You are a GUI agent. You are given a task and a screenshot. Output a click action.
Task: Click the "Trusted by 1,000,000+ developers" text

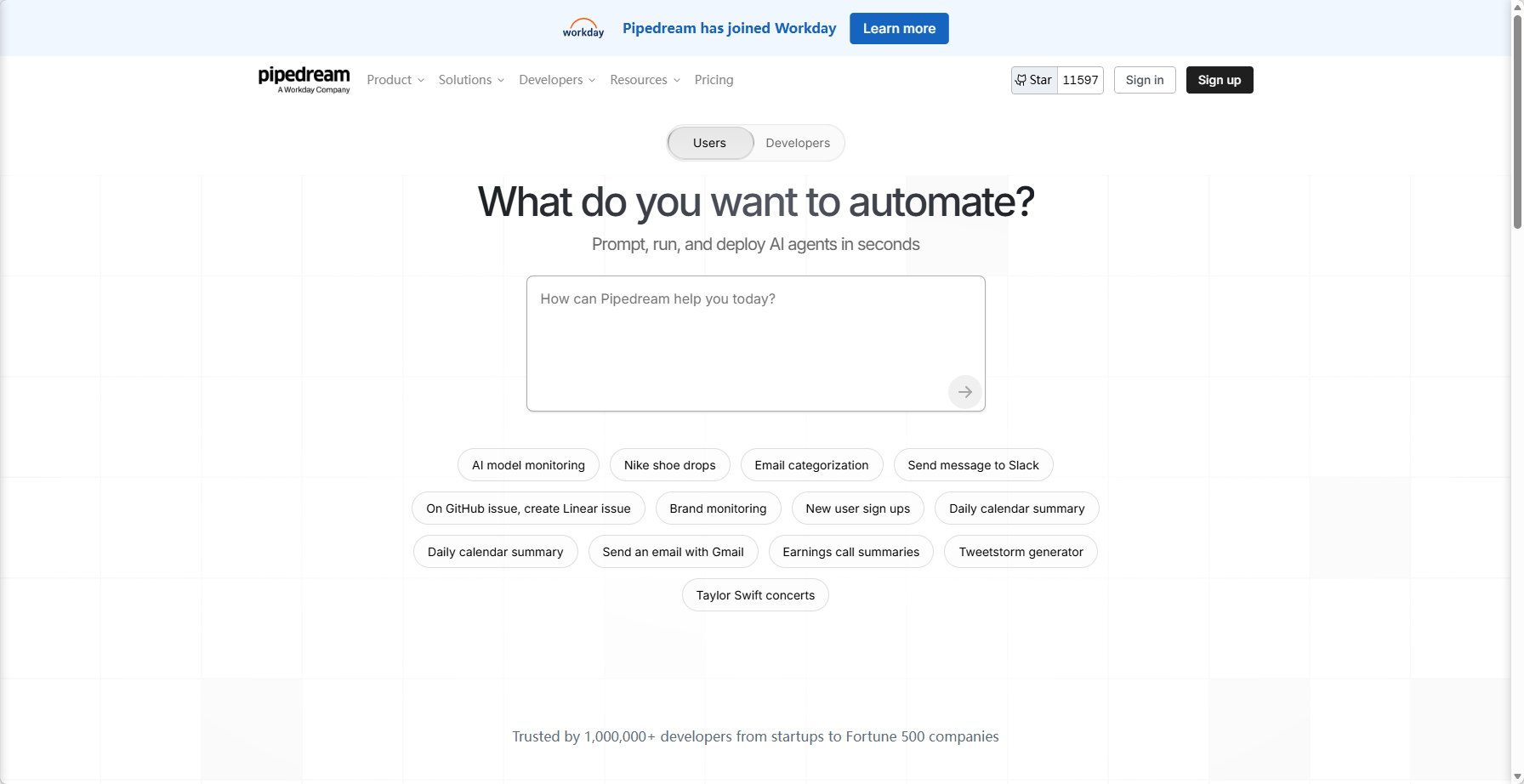coord(756,736)
